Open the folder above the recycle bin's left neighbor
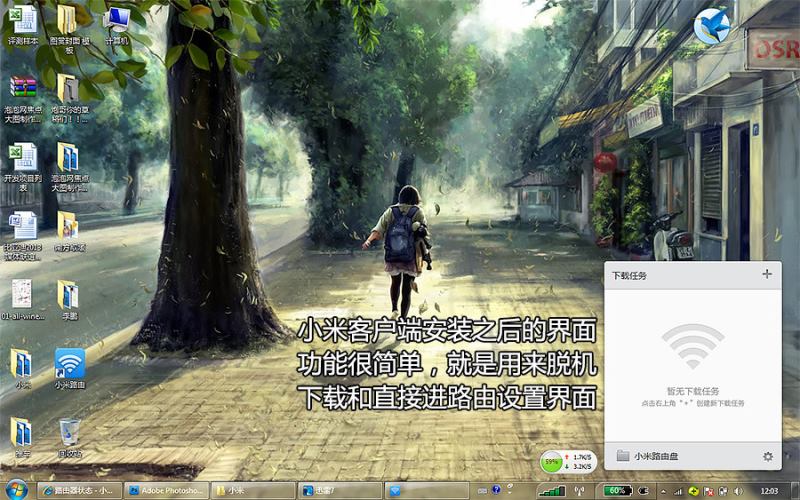800x500 pixels. [22, 368]
